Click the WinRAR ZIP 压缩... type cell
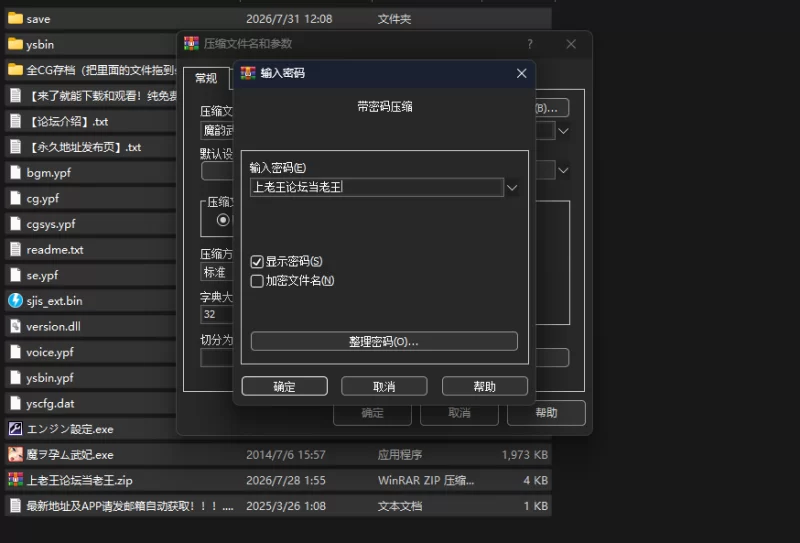800x543 pixels. [426, 480]
